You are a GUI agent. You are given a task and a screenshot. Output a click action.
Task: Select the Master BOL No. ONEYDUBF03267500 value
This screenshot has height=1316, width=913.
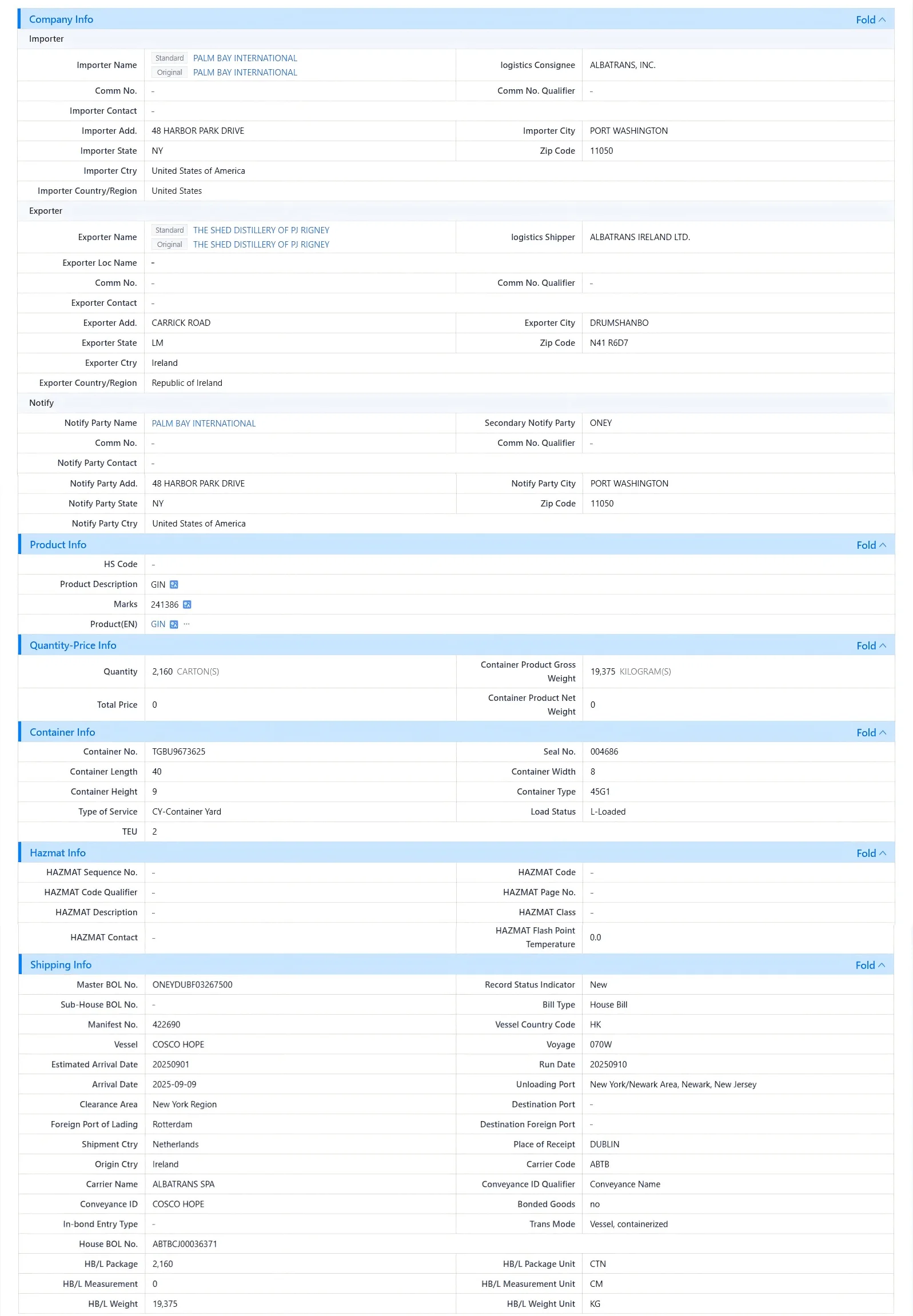pos(192,985)
